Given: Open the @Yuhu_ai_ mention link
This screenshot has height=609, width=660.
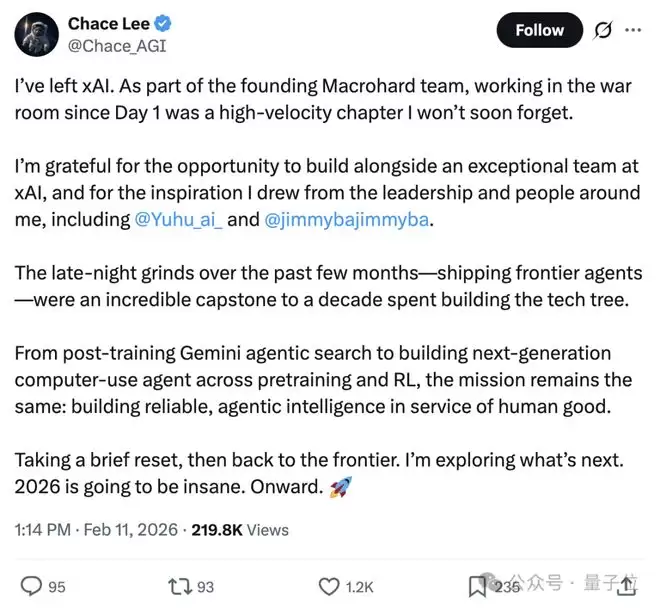Looking at the screenshot, I should (178, 219).
